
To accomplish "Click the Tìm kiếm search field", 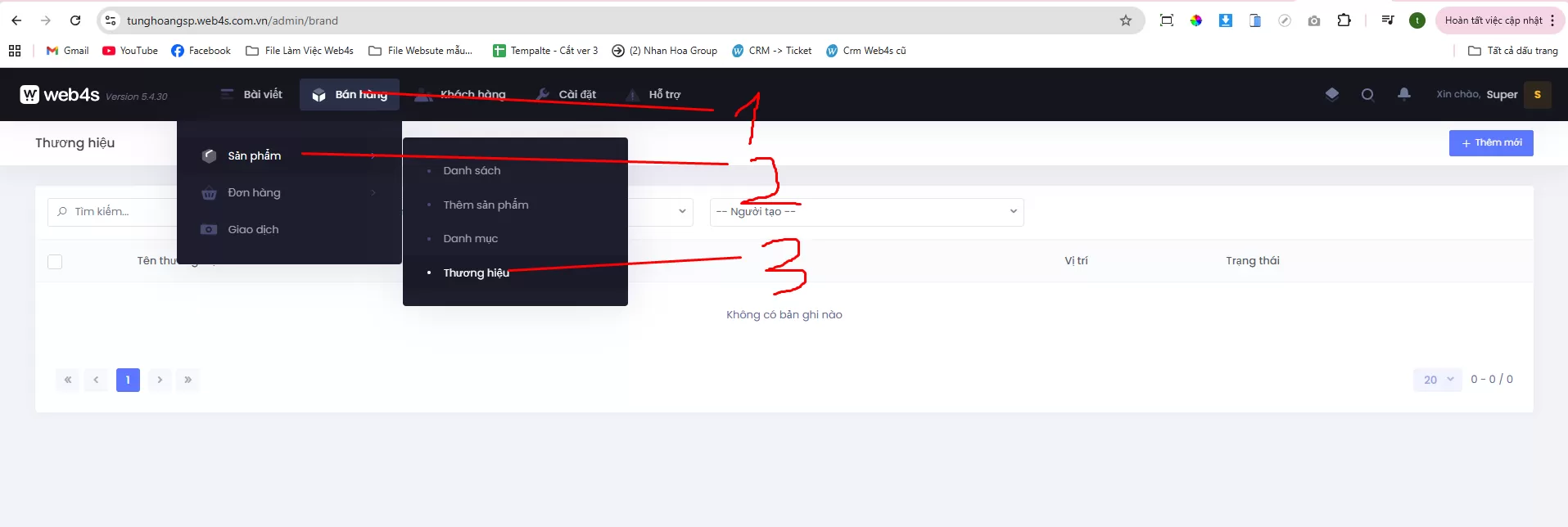I will (115, 212).
